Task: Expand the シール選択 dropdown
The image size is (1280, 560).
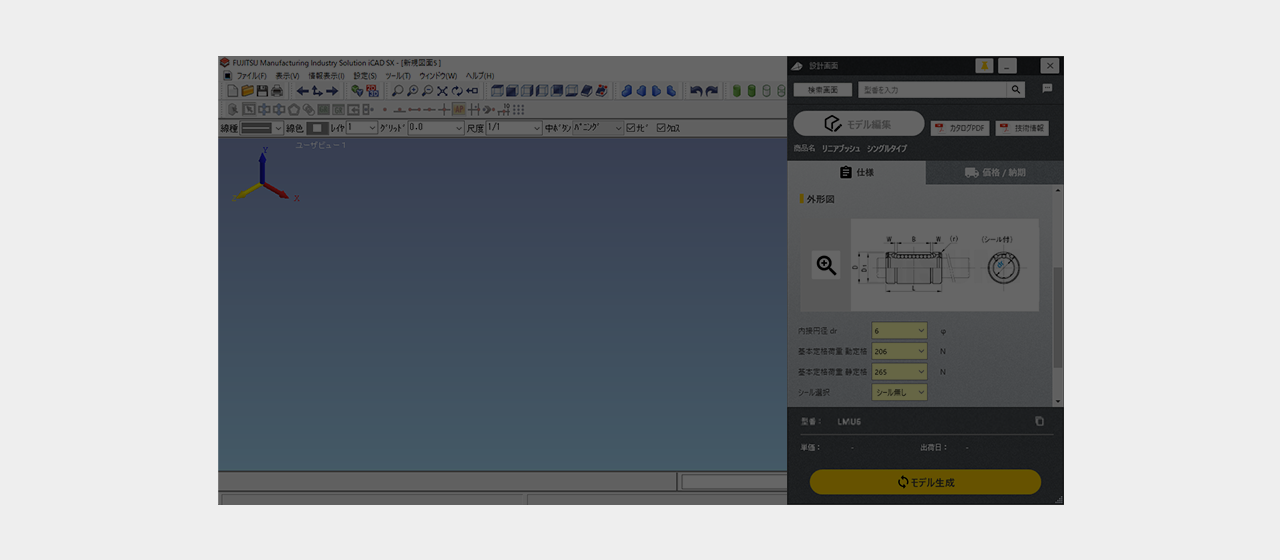Action: [x=899, y=392]
